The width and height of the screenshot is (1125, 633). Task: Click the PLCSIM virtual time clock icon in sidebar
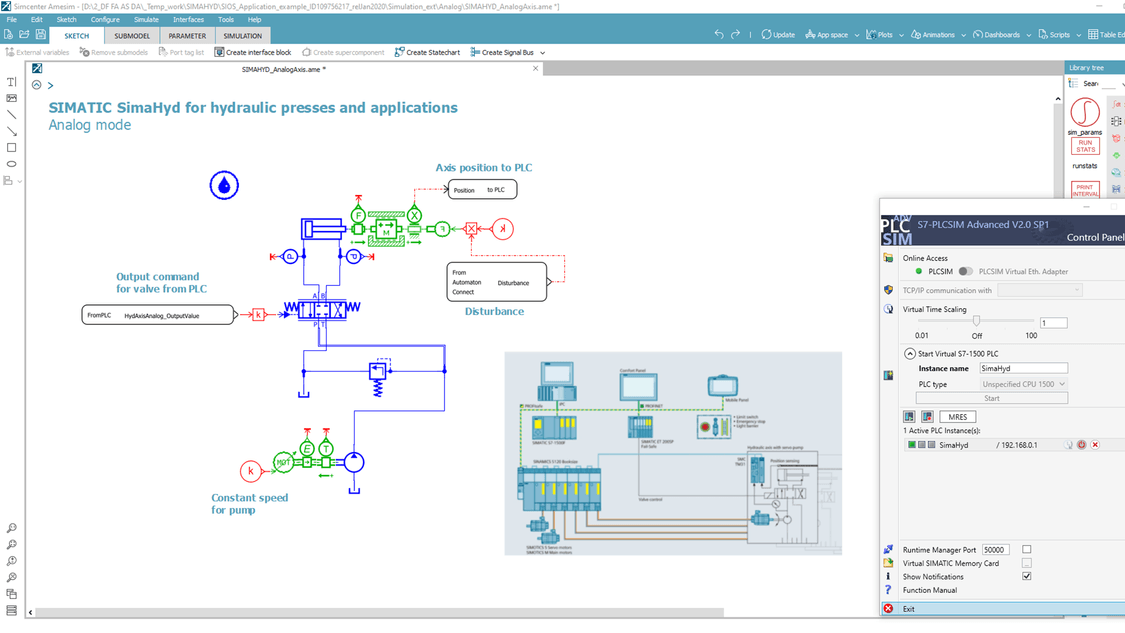pyautogui.click(x=888, y=309)
